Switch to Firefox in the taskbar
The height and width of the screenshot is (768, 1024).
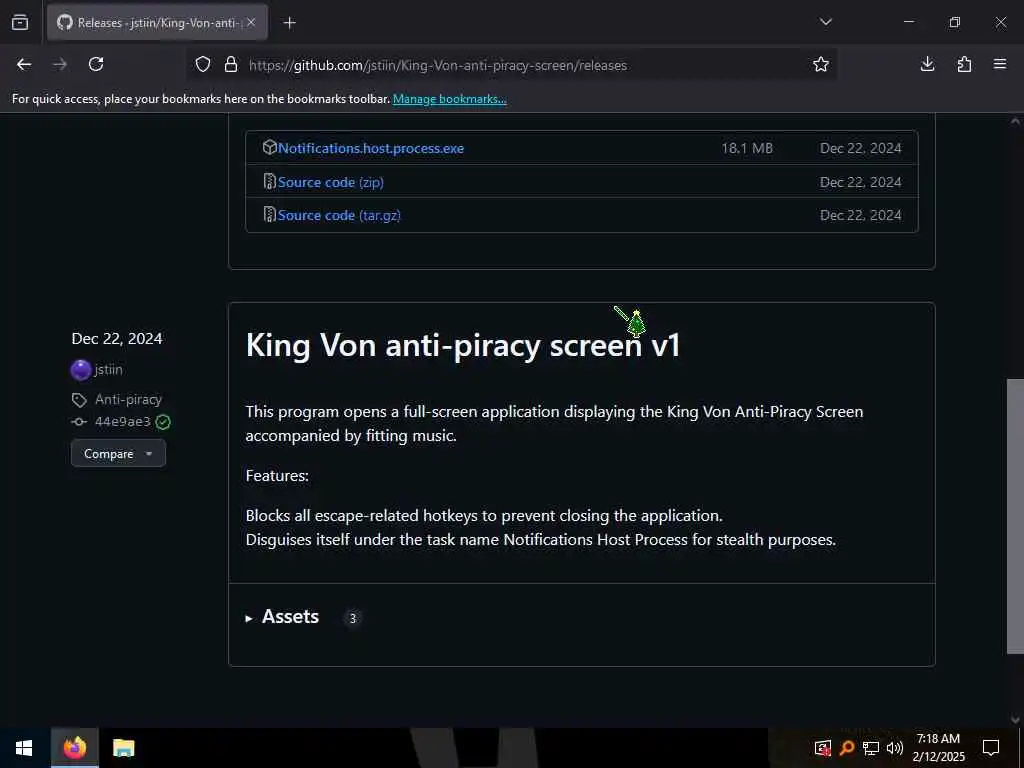tap(74, 748)
